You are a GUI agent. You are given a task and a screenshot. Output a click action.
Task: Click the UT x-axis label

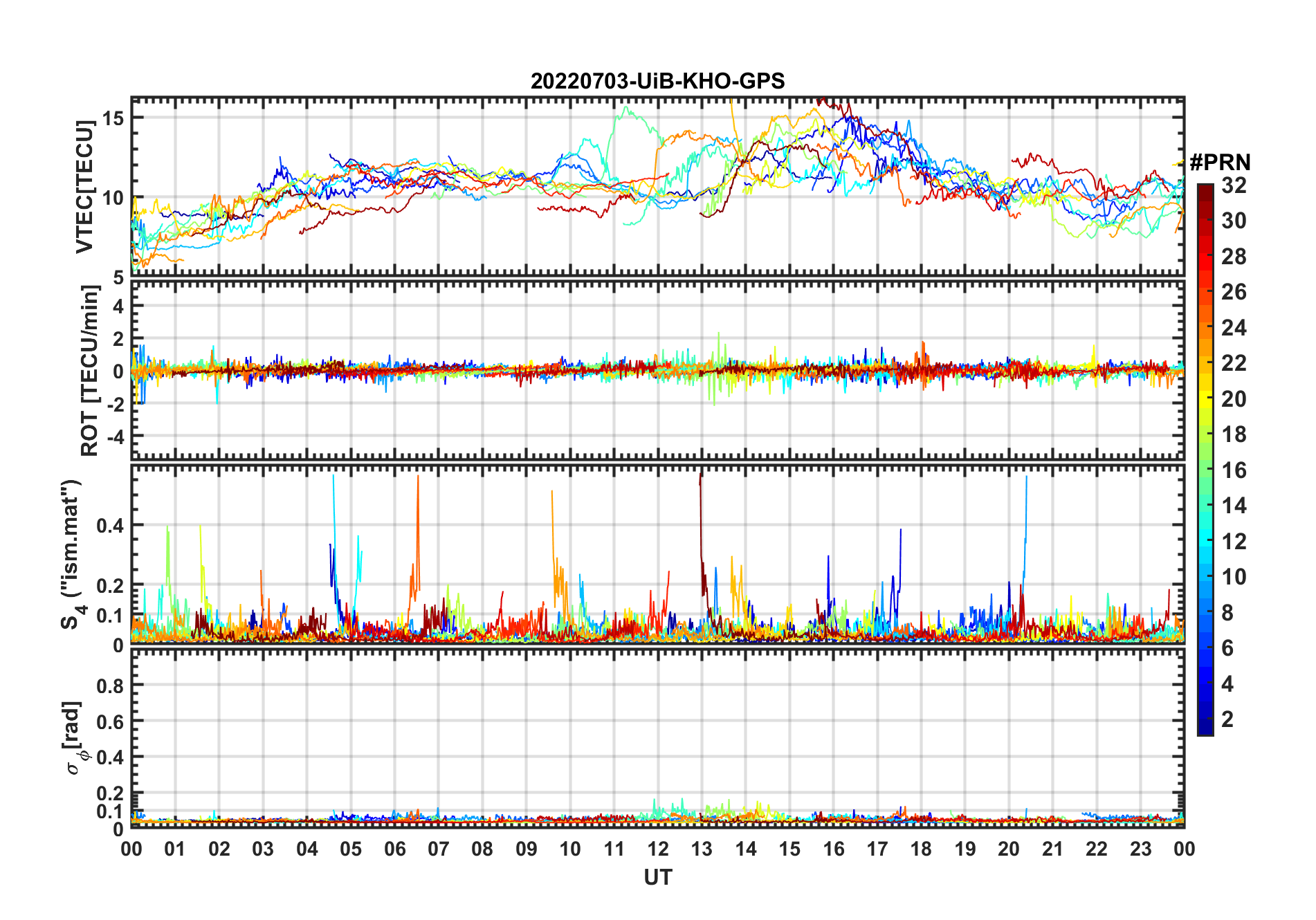(x=657, y=877)
